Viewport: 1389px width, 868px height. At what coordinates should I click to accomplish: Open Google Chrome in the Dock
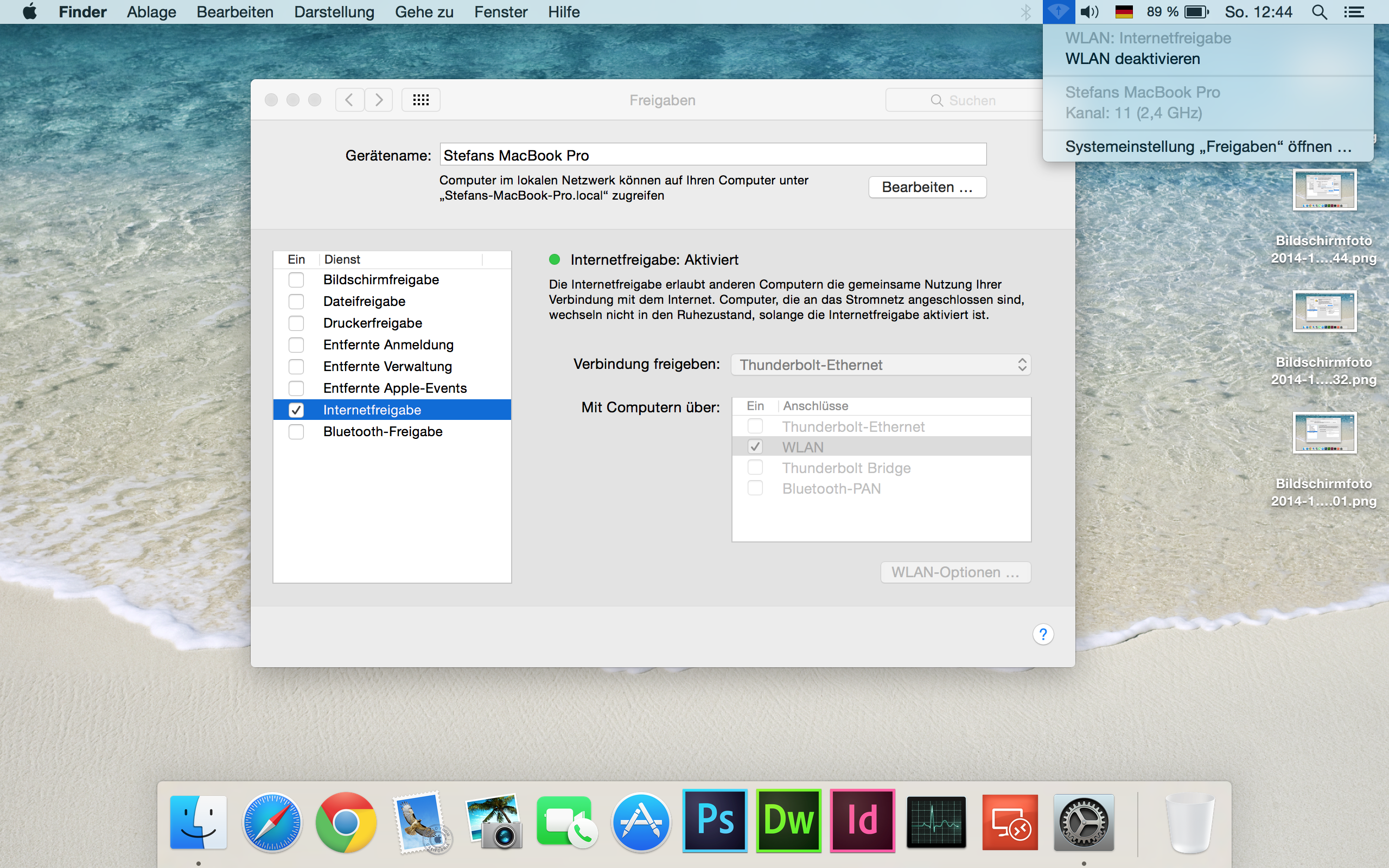[346, 821]
